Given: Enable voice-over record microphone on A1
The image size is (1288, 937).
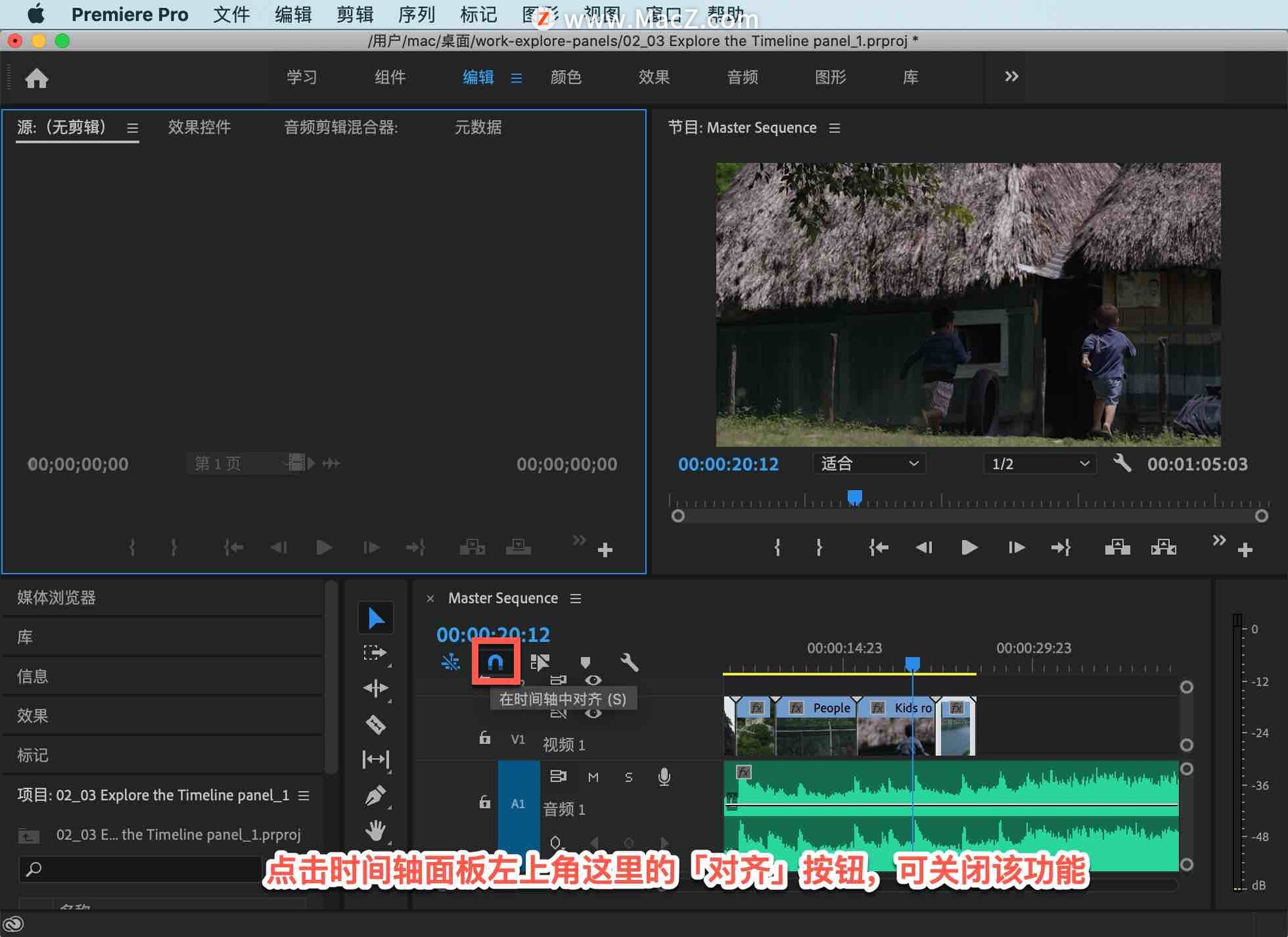Looking at the screenshot, I should coord(664,777).
